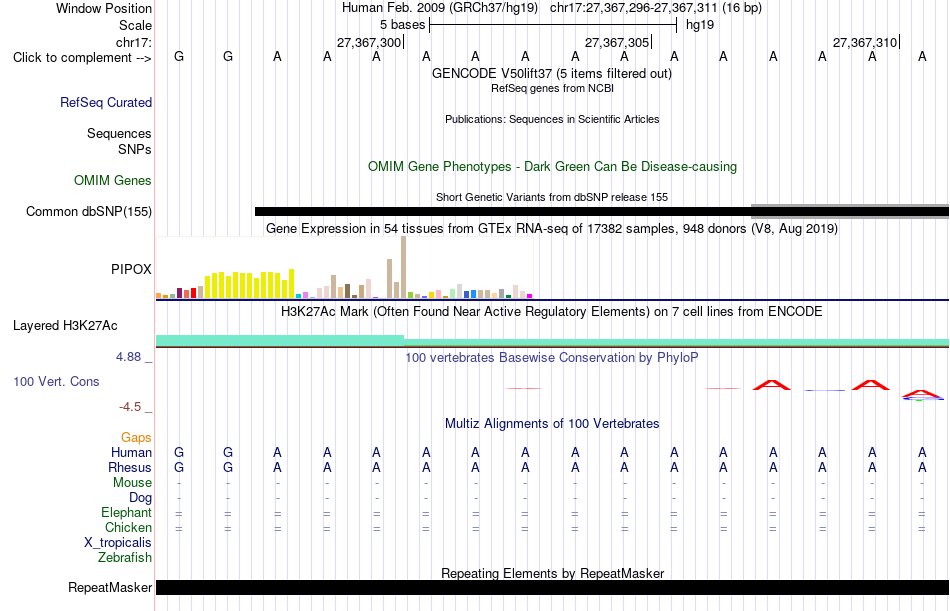Click the SNPs track label

[x=135, y=149]
